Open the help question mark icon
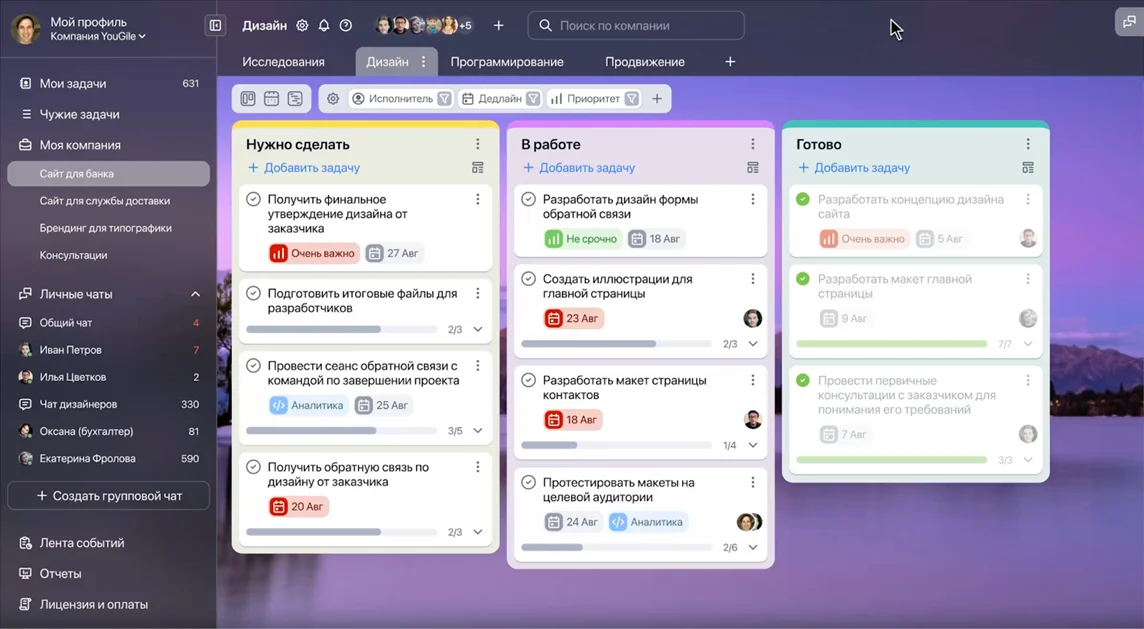The height and width of the screenshot is (629, 1144). (x=346, y=26)
